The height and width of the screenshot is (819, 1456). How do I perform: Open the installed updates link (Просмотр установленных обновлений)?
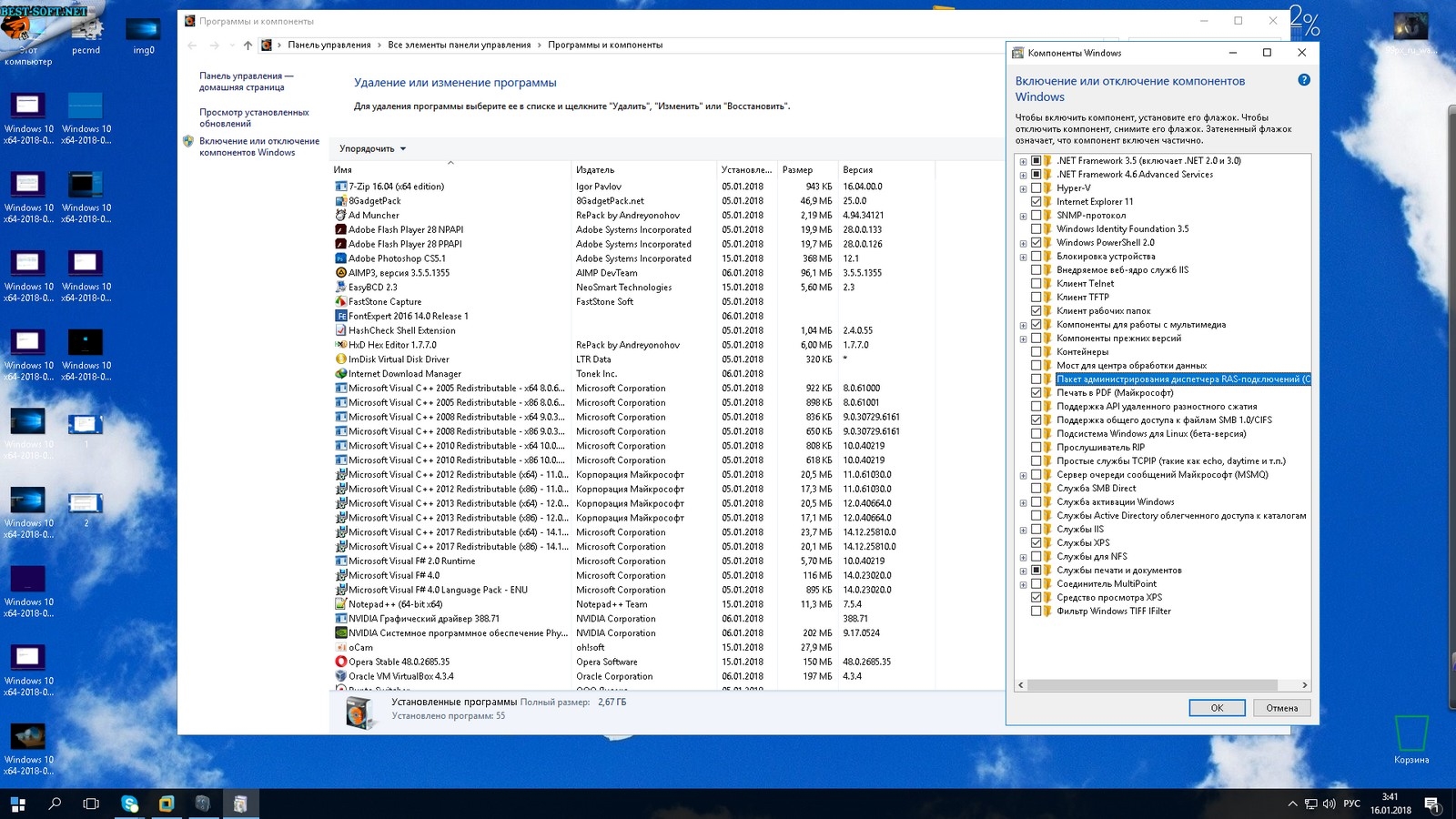(x=254, y=117)
